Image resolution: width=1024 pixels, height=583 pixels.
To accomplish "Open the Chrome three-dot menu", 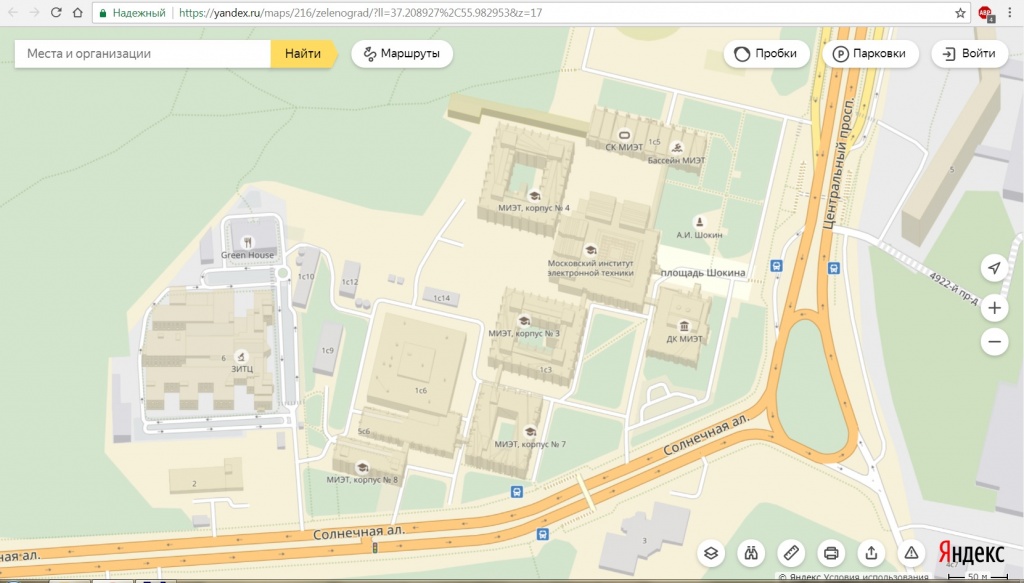I will pos(1010,13).
